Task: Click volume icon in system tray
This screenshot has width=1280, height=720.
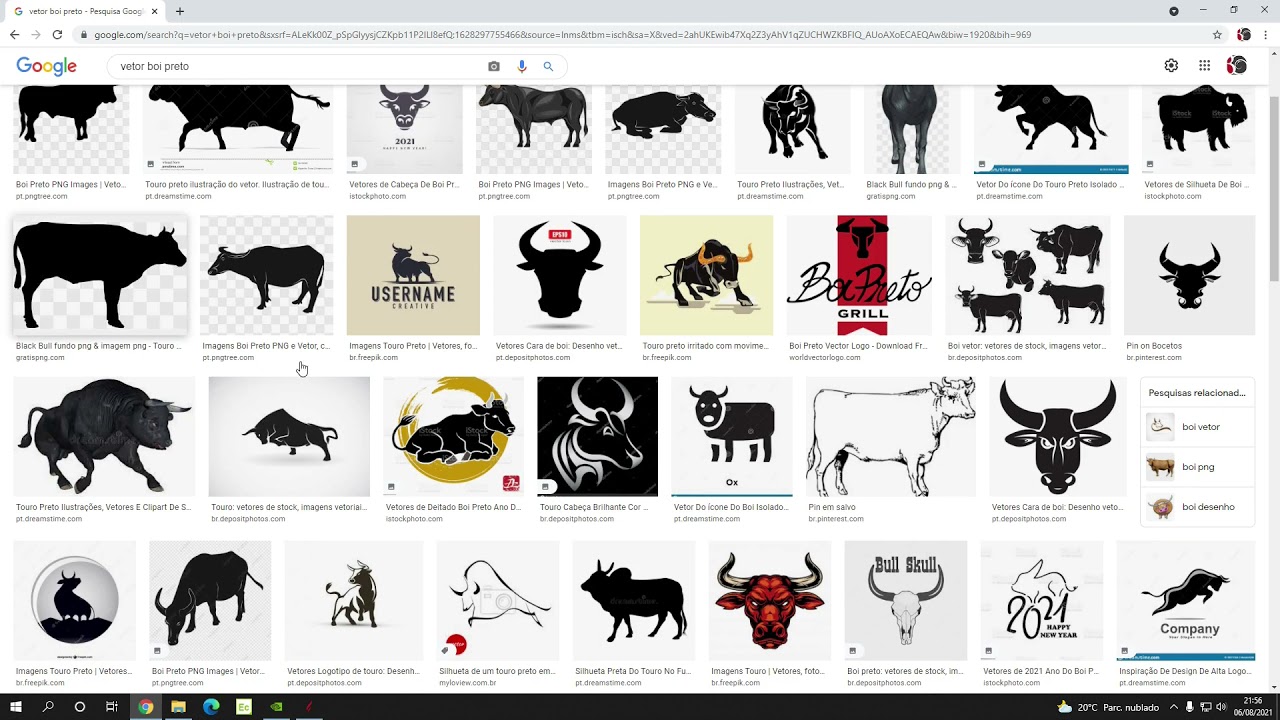Action: [x=1221, y=707]
